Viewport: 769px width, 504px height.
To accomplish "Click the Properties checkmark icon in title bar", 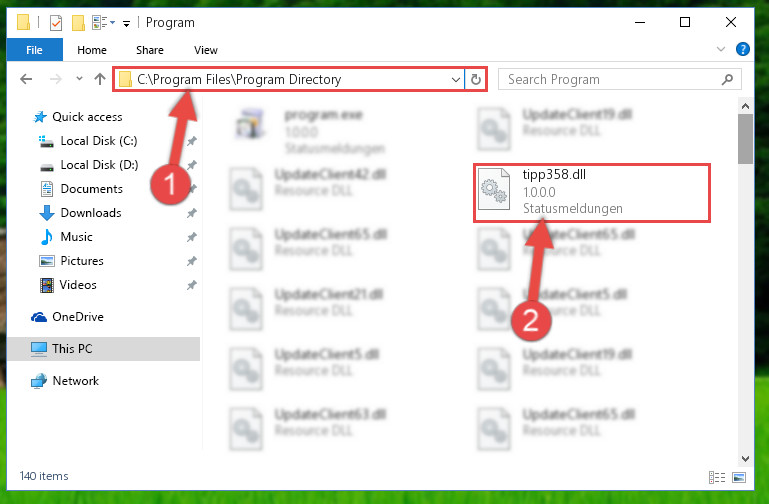I will coord(56,23).
